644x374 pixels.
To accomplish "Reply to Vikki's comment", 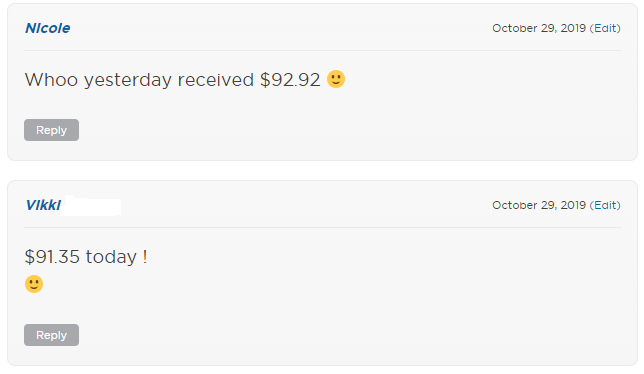I will tap(51, 335).
